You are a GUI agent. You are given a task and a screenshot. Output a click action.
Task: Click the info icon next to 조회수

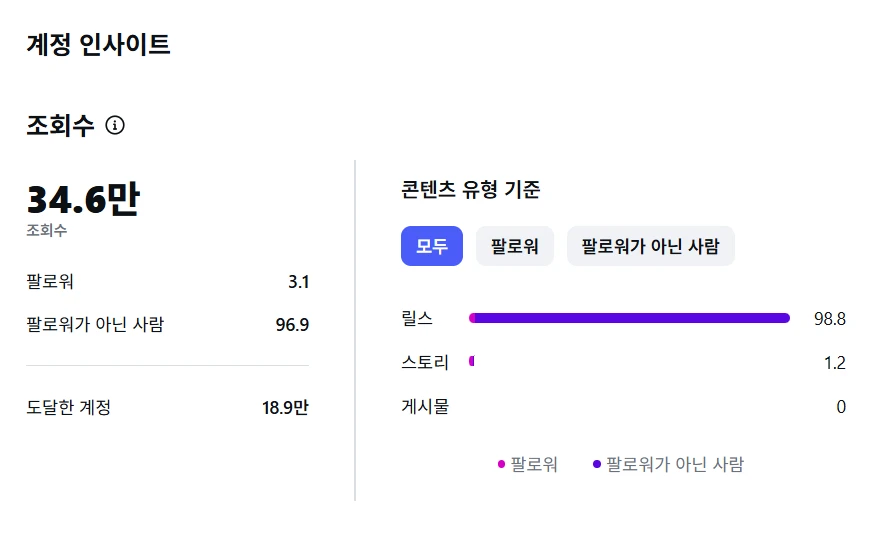tap(115, 126)
